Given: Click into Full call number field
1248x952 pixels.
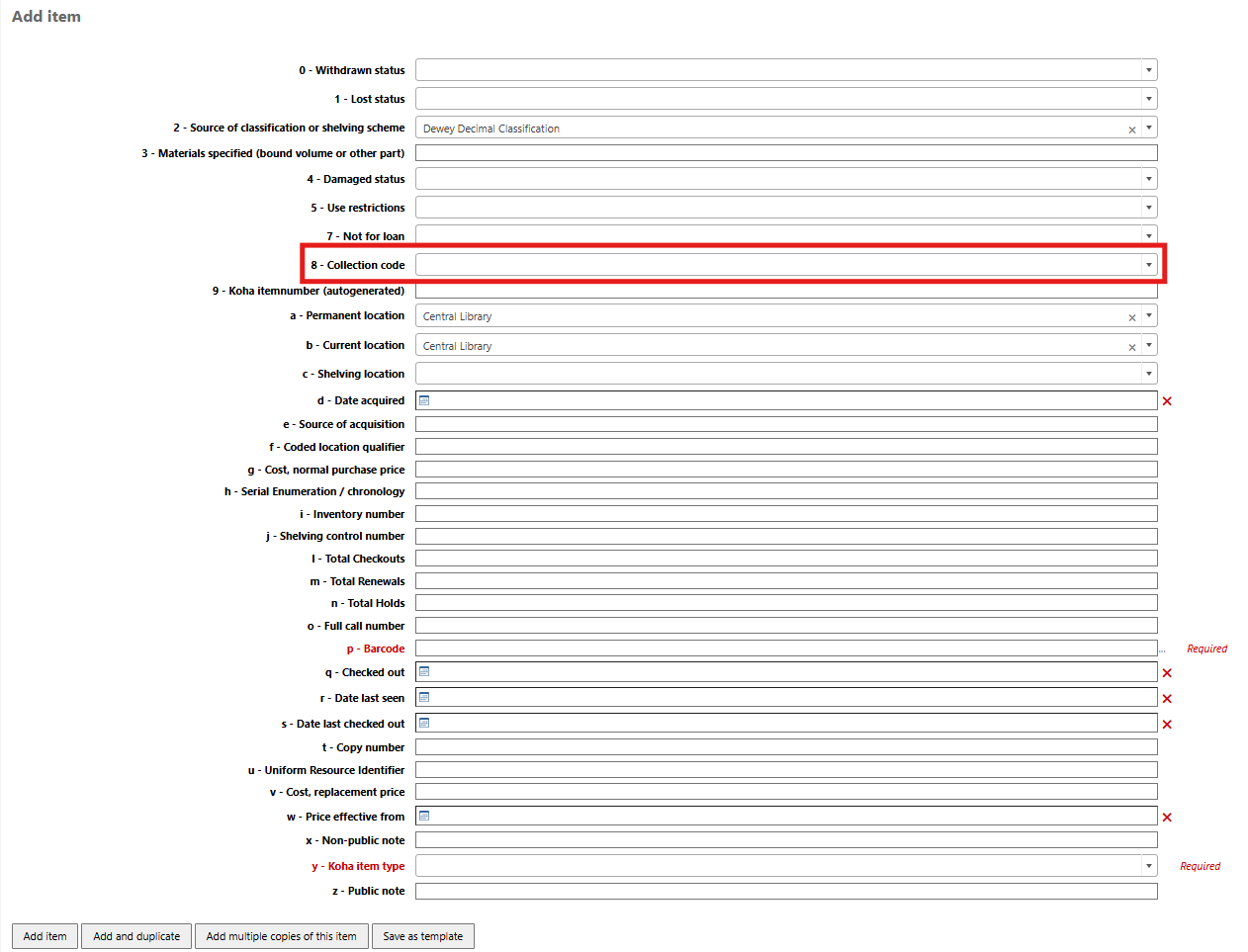Looking at the screenshot, I should [786, 626].
